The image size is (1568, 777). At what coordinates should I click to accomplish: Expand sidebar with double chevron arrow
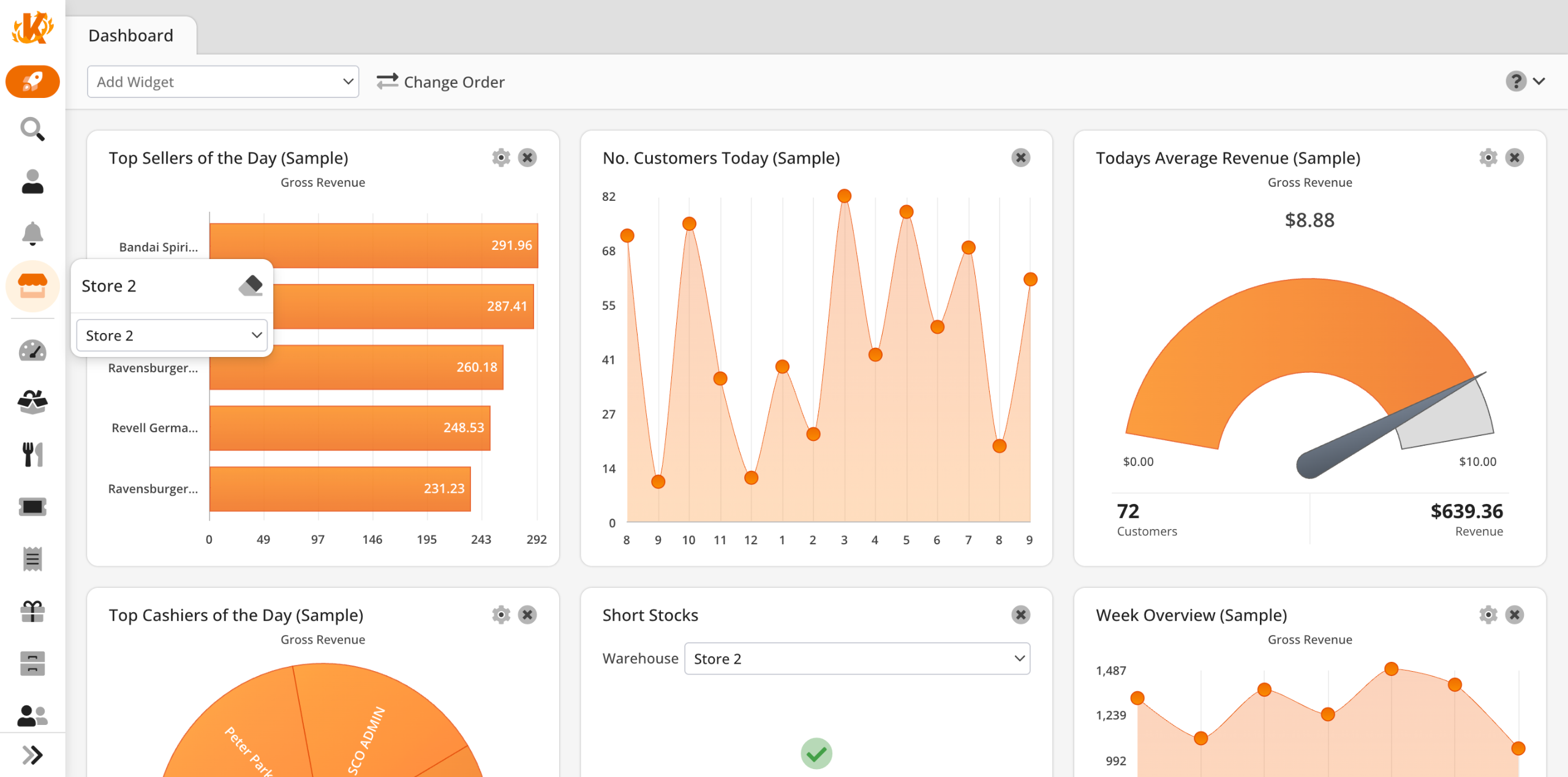(x=32, y=755)
